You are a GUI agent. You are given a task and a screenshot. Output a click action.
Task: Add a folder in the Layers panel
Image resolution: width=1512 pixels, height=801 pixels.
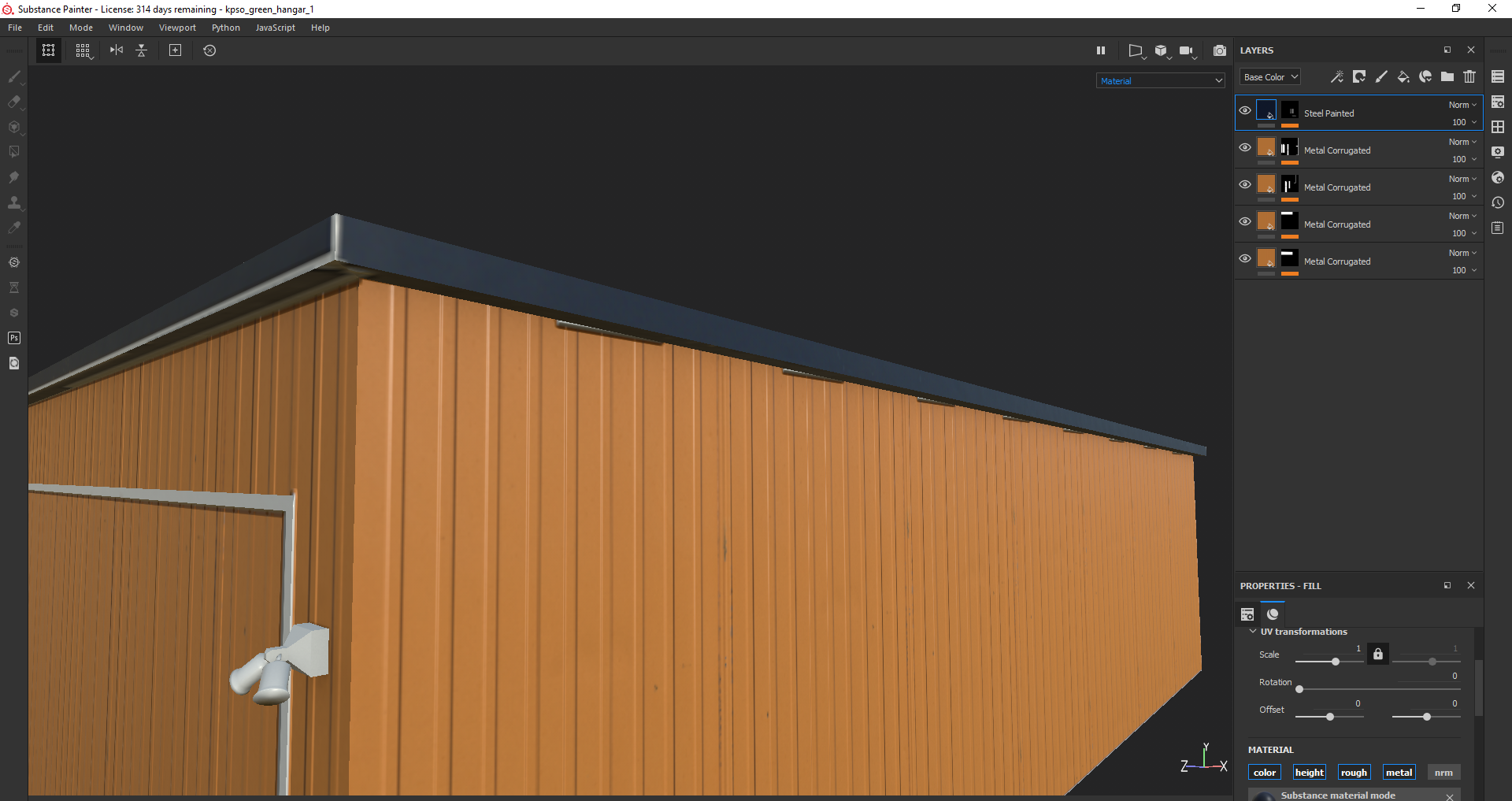pyautogui.click(x=1447, y=76)
